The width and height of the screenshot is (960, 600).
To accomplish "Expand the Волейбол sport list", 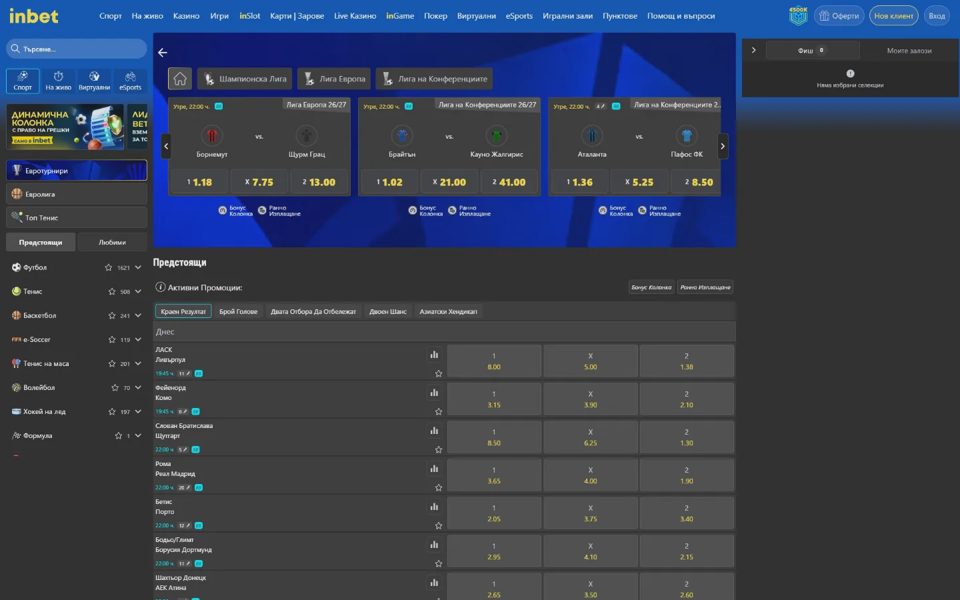I will tap(138, 388).
